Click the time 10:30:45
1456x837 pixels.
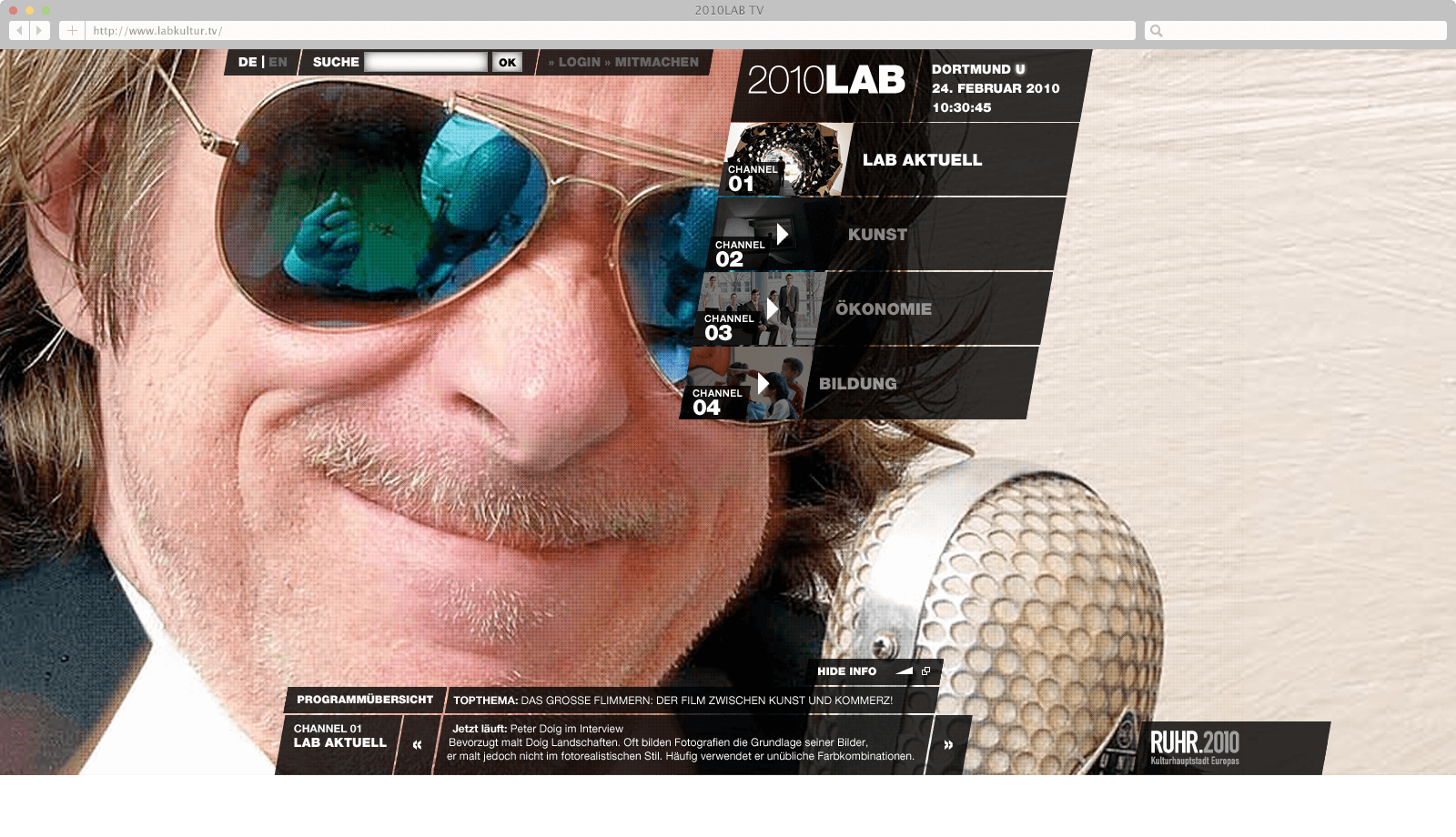(x=961, y=107)
